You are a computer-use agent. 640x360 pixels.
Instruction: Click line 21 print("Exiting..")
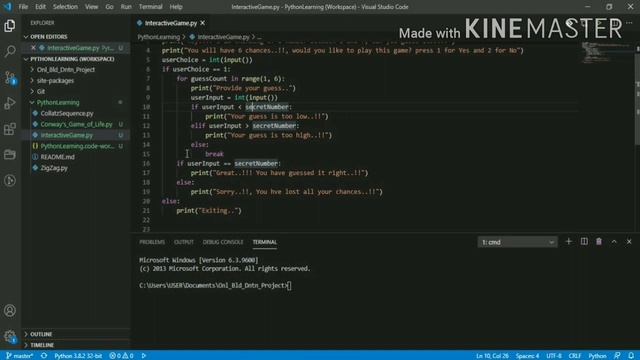209,211
